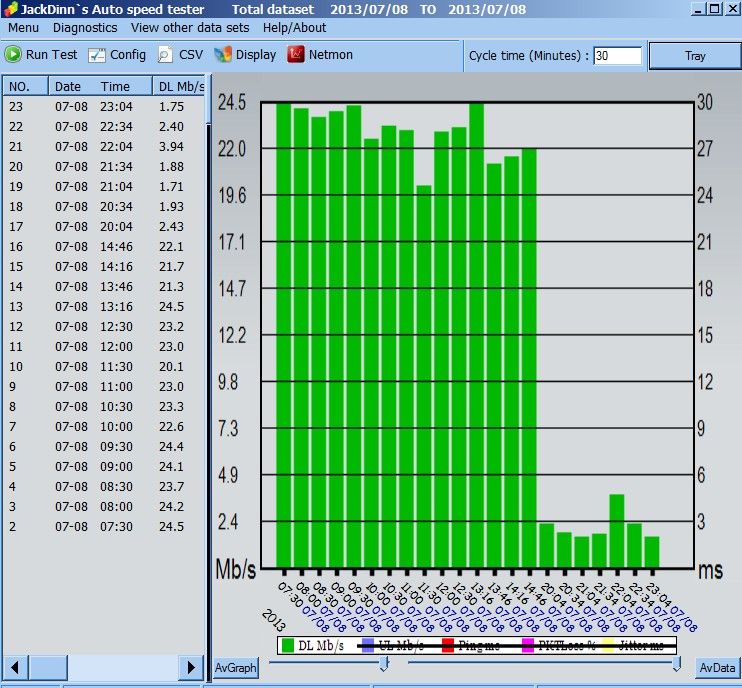This screenshot has height=688, width=742.
Task: Click the left scroll arrow under the table
Action: click(15, 667)
